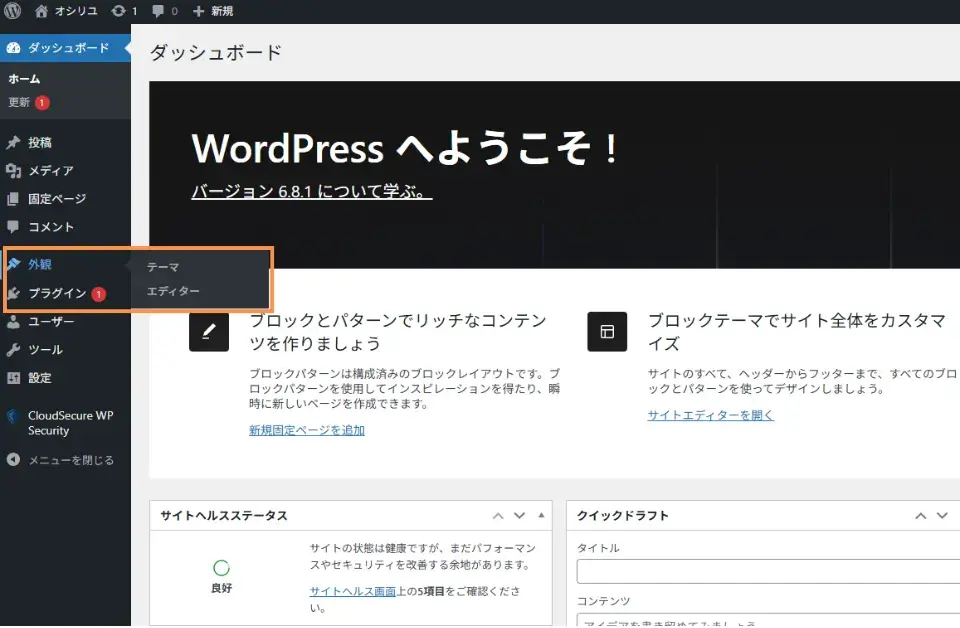Screen dimensions: 960x628
Task: Click the 良好 site health circle indicator
Action: (x=221, y=568)
